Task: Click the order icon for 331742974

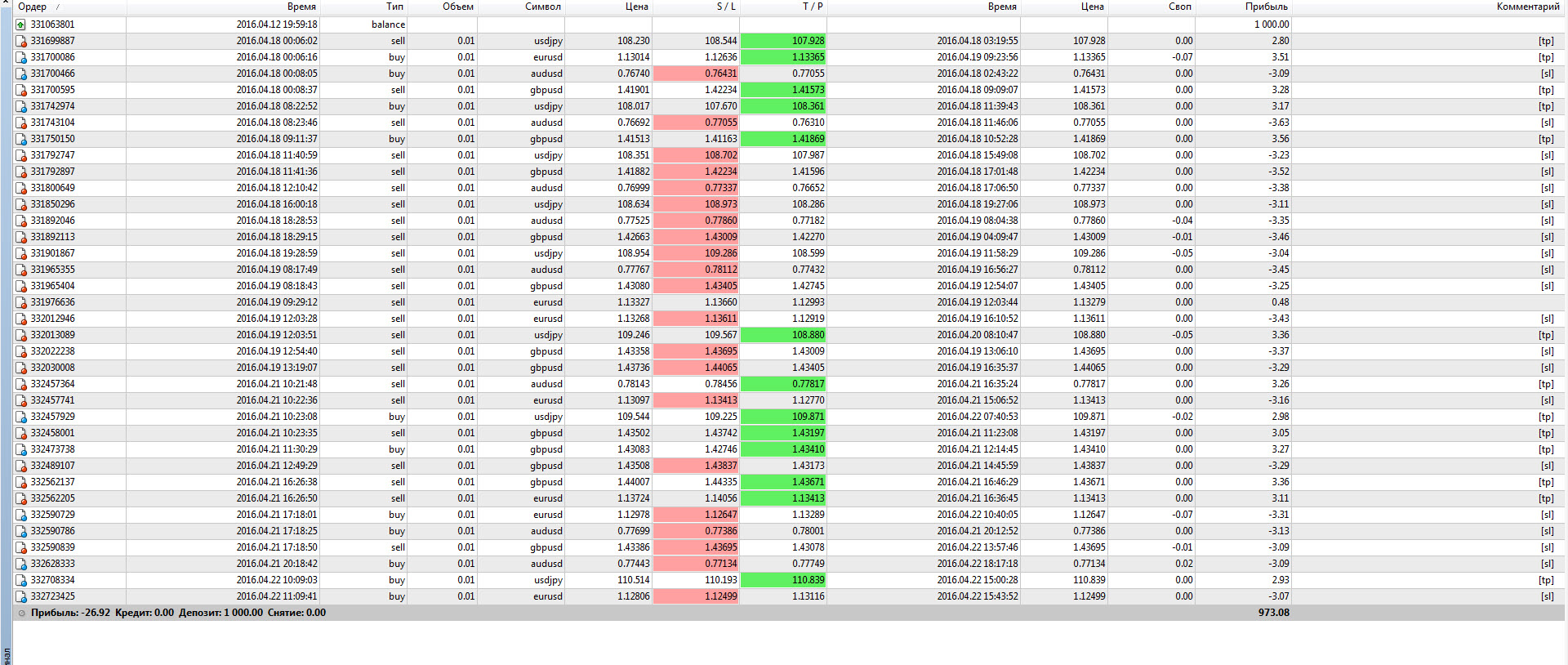Action: [21, 106]
